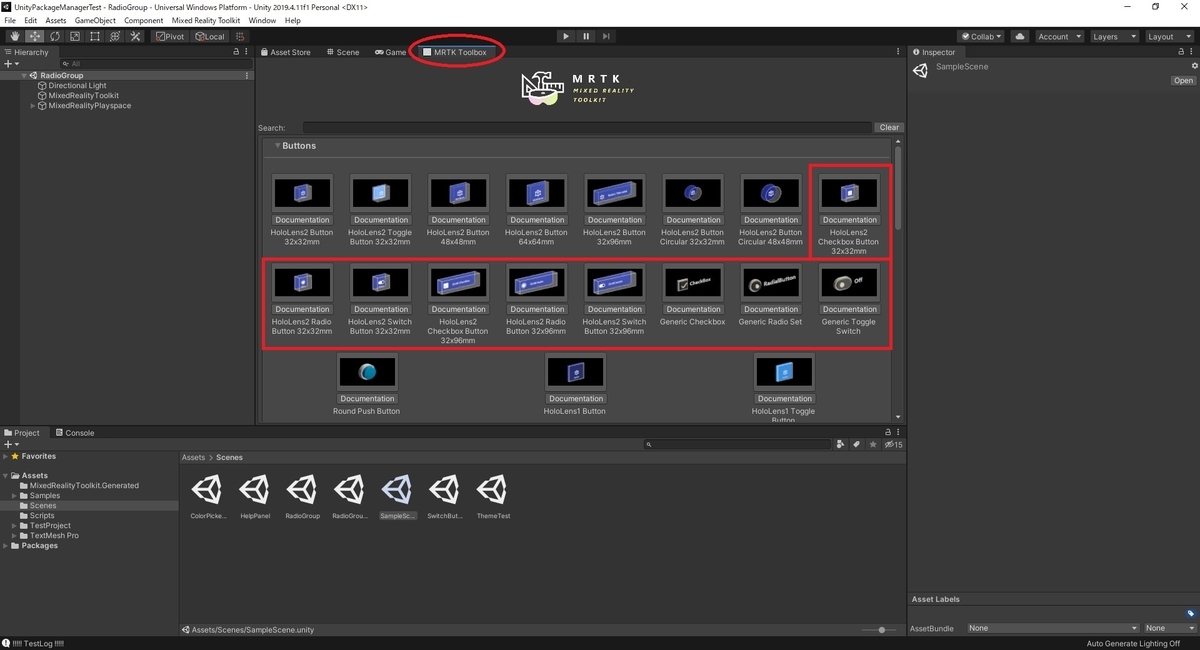The height and width of the screenshot is (650, 1200).
Task: Select the combined Transform tool
Action: [115, 36]
